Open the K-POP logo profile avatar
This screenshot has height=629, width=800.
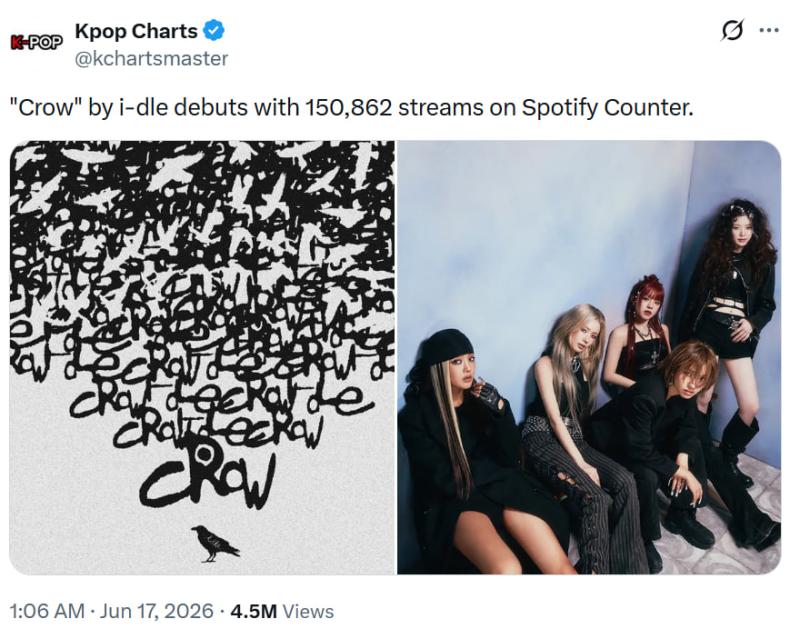37,42
